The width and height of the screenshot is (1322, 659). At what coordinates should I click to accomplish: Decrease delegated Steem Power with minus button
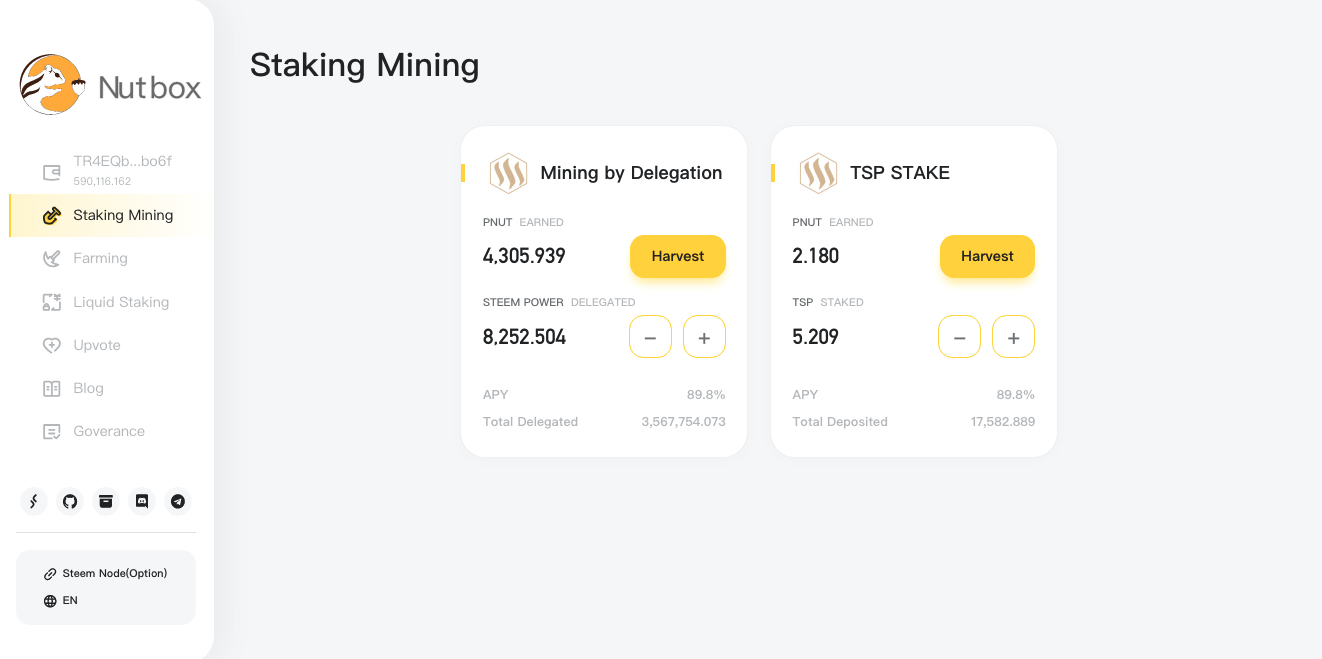tap(650, 338)
